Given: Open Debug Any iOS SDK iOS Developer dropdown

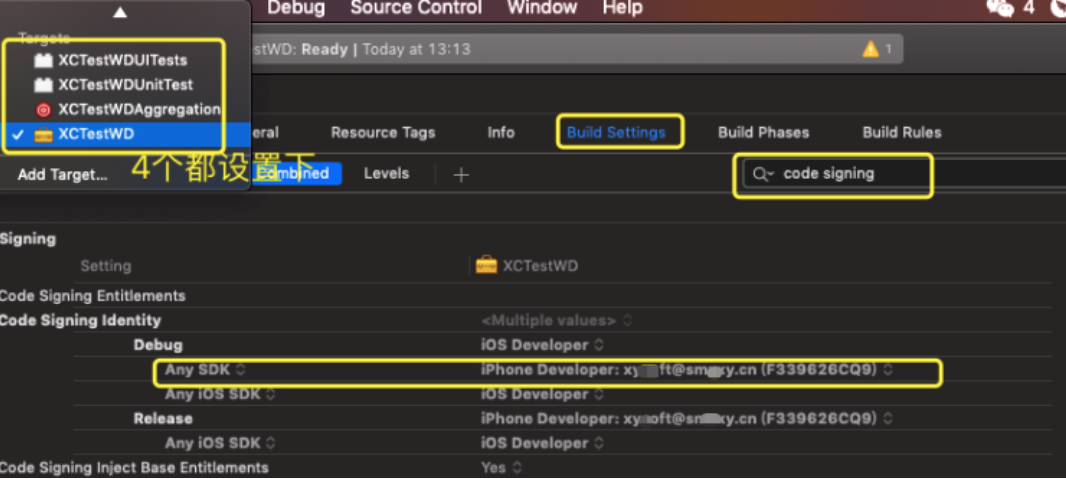Looking at the screenshot, I should pos(542,394).
